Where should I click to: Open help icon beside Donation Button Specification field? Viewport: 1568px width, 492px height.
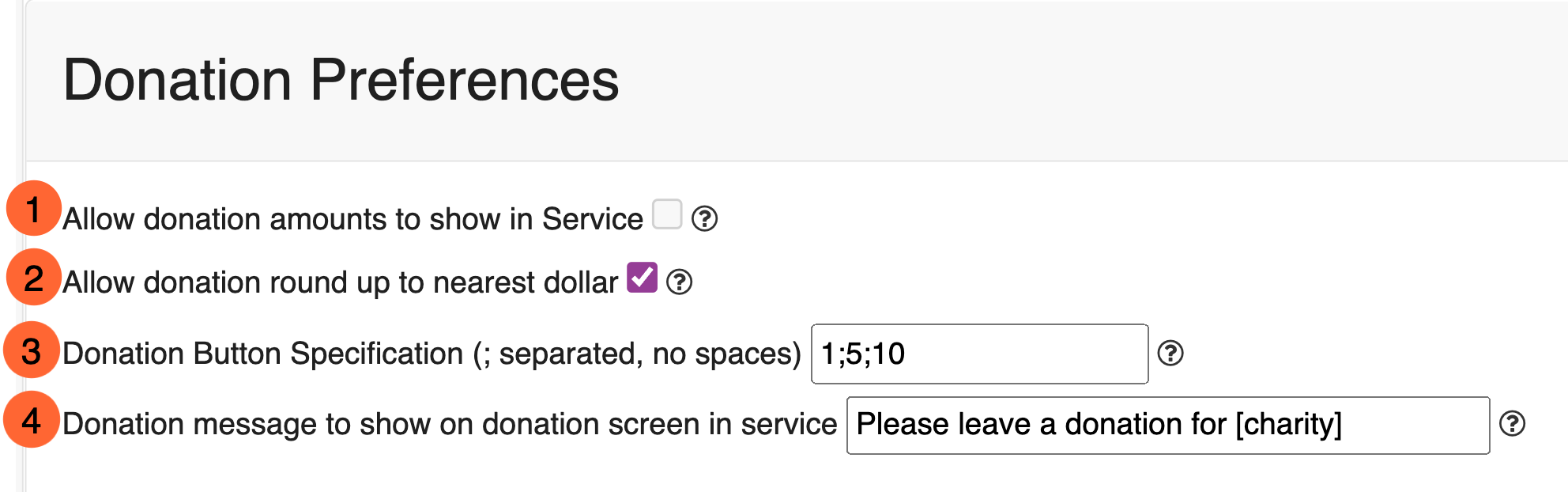point(1170,353)
